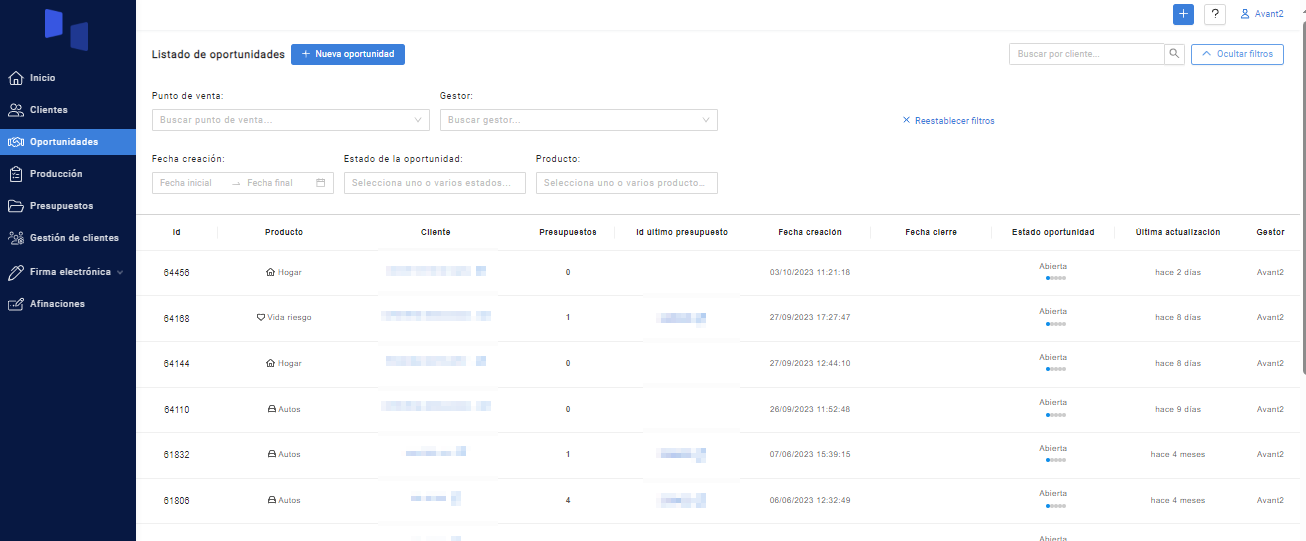Viewport: 1306px width, 541px height.
Task: Click the Estado oportunidad column header
Action: click(x=1053, y=232)
